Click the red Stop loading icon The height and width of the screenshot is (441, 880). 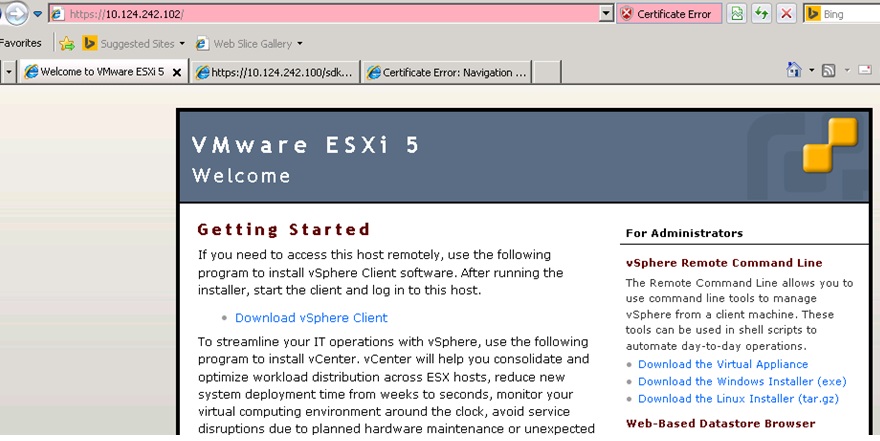tap(786, 14)
